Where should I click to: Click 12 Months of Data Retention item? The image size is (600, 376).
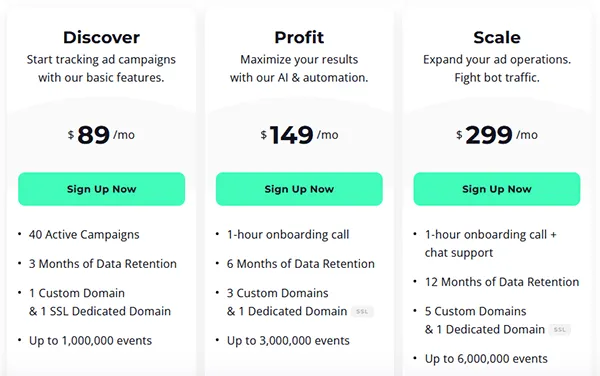click(x=502, y=282)
